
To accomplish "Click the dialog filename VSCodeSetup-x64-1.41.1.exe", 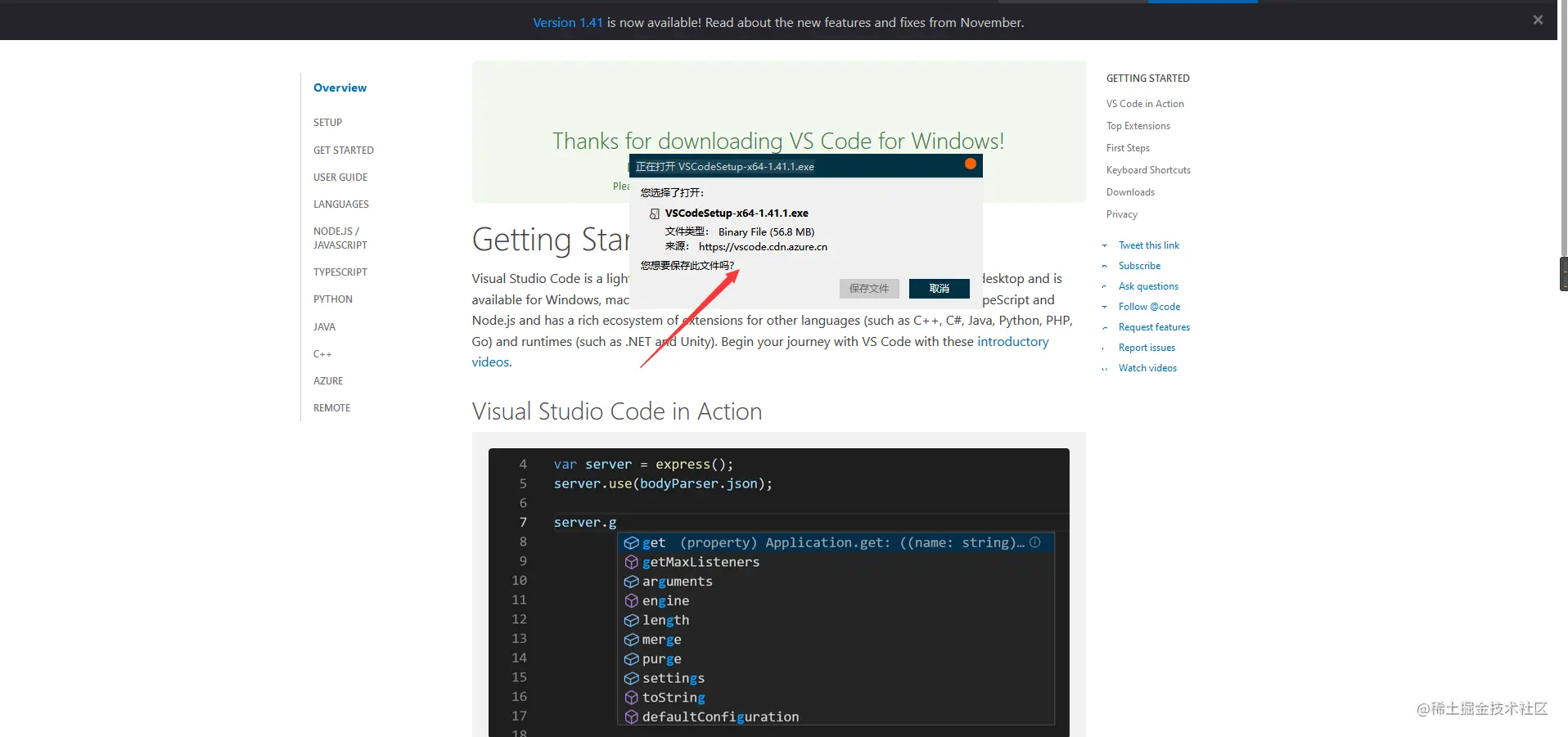I will (x=737, y=213).
